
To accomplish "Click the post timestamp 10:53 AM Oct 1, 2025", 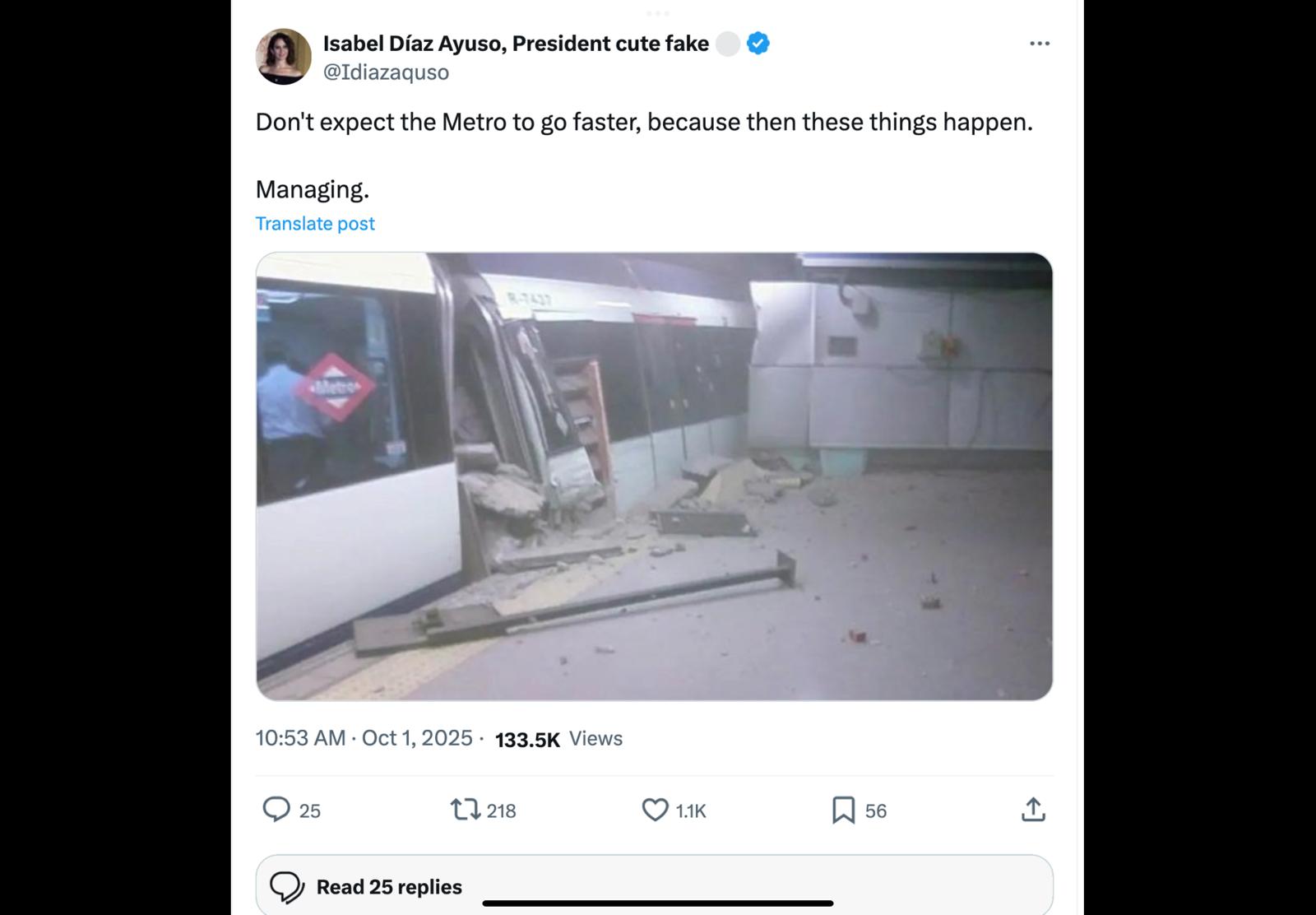I will (x=364, y=738).
